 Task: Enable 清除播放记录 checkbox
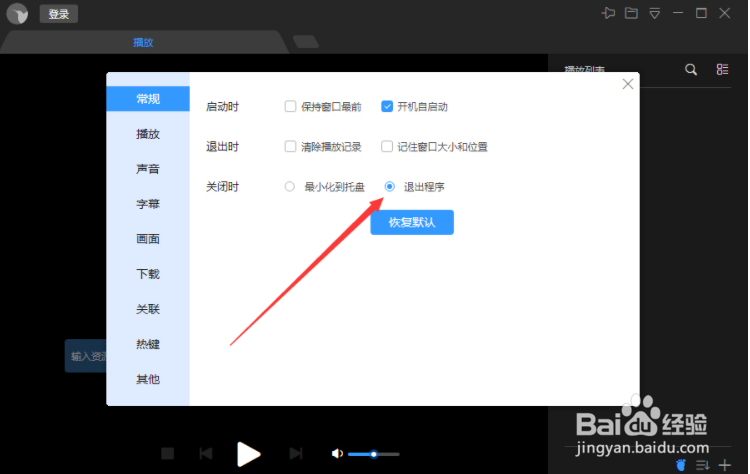pos(290,146)
